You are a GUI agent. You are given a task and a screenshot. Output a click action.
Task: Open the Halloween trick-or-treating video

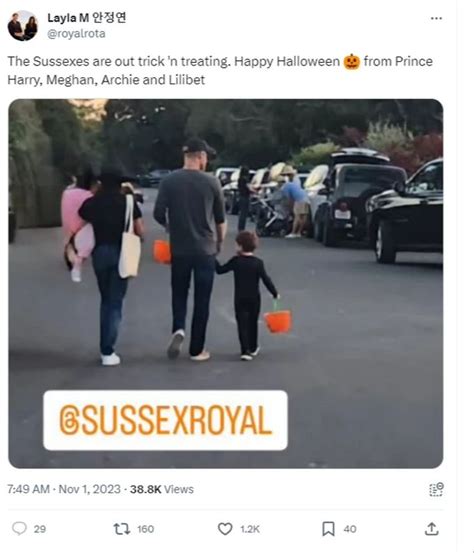tap(226, 284)
